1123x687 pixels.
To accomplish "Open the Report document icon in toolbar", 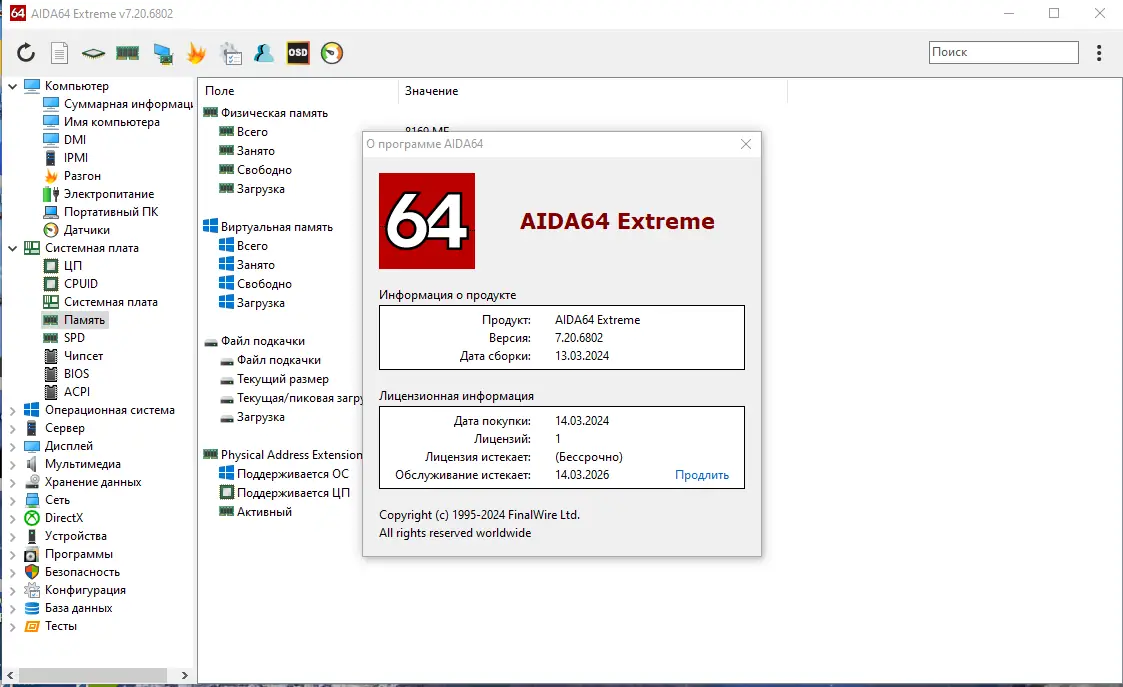I will 59,53.
